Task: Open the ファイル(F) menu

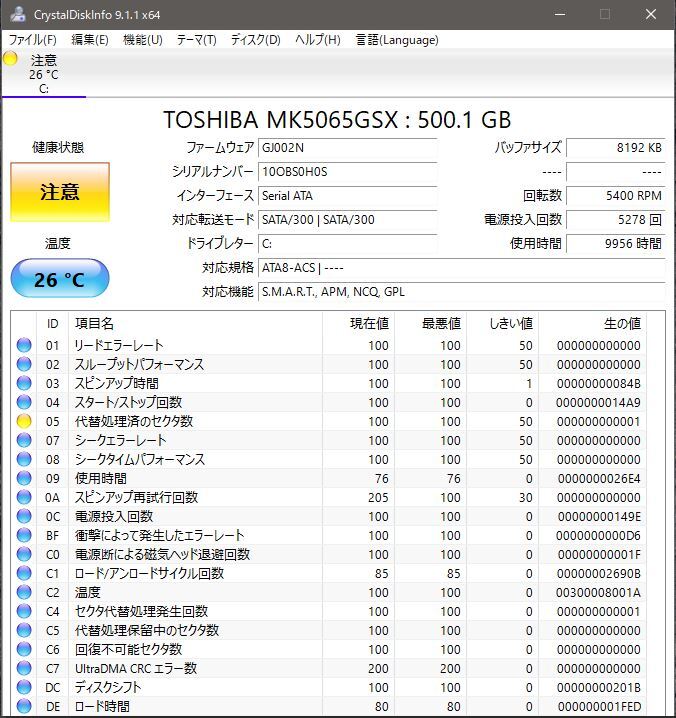Action: 33,40
